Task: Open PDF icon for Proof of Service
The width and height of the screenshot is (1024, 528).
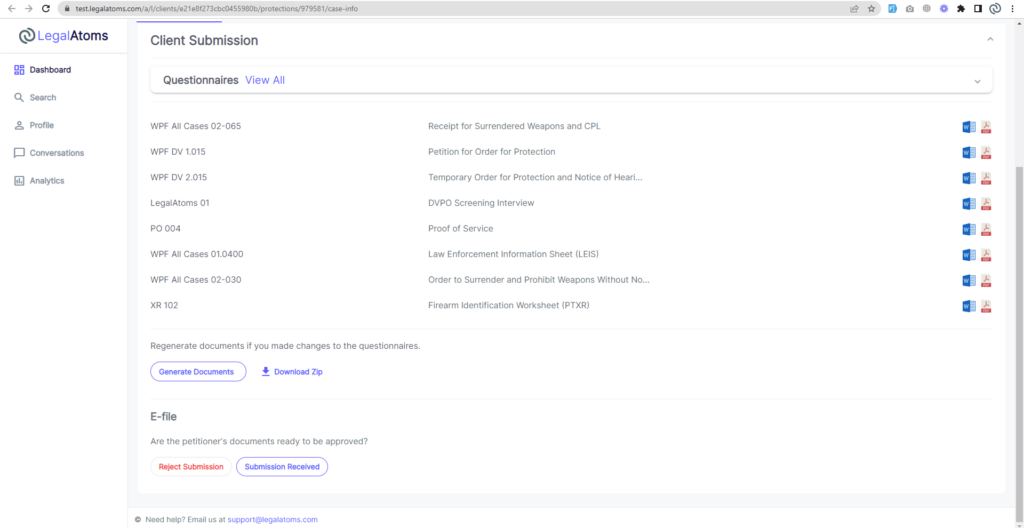Action: (x=985, y=229)
